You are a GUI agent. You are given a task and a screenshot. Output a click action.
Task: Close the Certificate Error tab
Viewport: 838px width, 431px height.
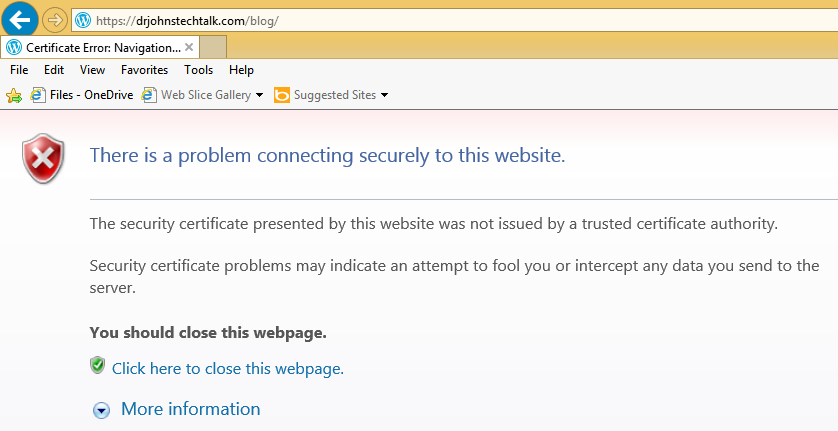click(x=189, y=47)
